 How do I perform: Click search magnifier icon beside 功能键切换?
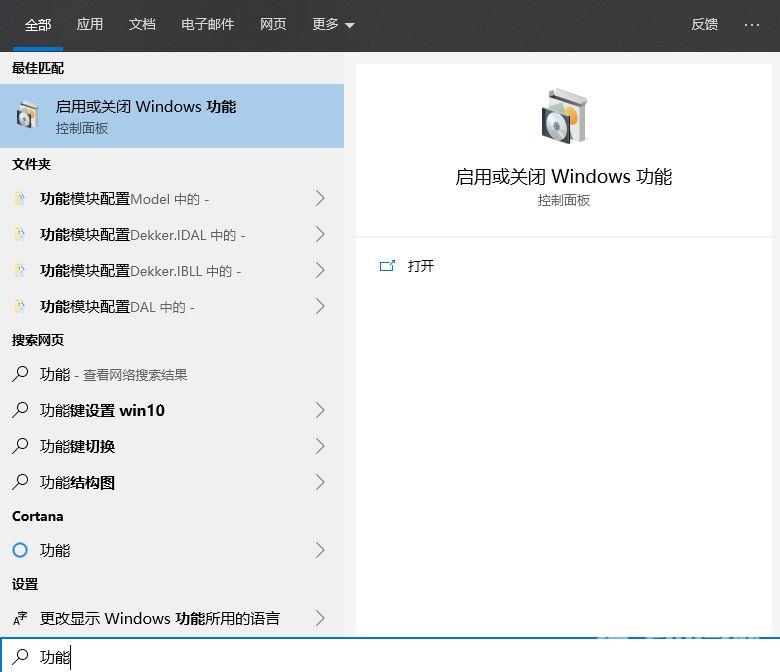point(20,447)
